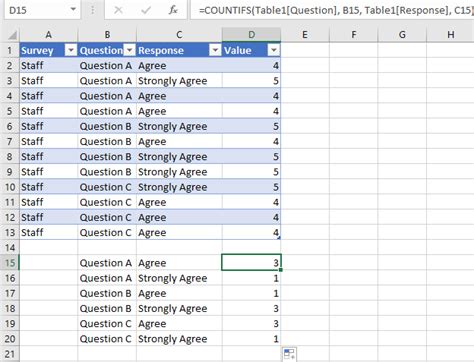Open the Question column filter dropdown
The height and width of the screenshot is (362, 474).
point(130,50)
